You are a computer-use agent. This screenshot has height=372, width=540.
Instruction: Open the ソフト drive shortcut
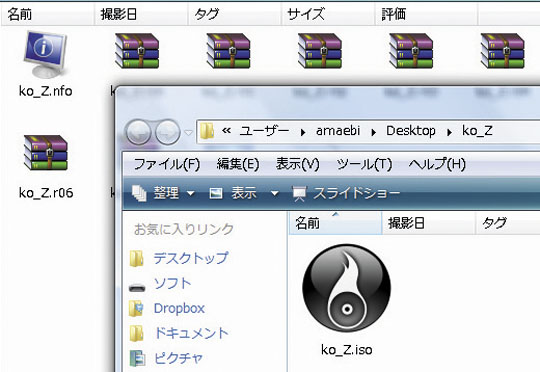[x=172, y=283]
